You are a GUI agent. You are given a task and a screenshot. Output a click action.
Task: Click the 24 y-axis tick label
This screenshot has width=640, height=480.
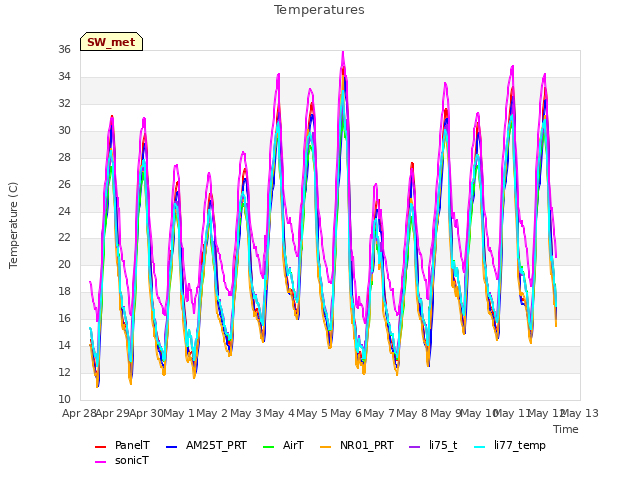64,211
